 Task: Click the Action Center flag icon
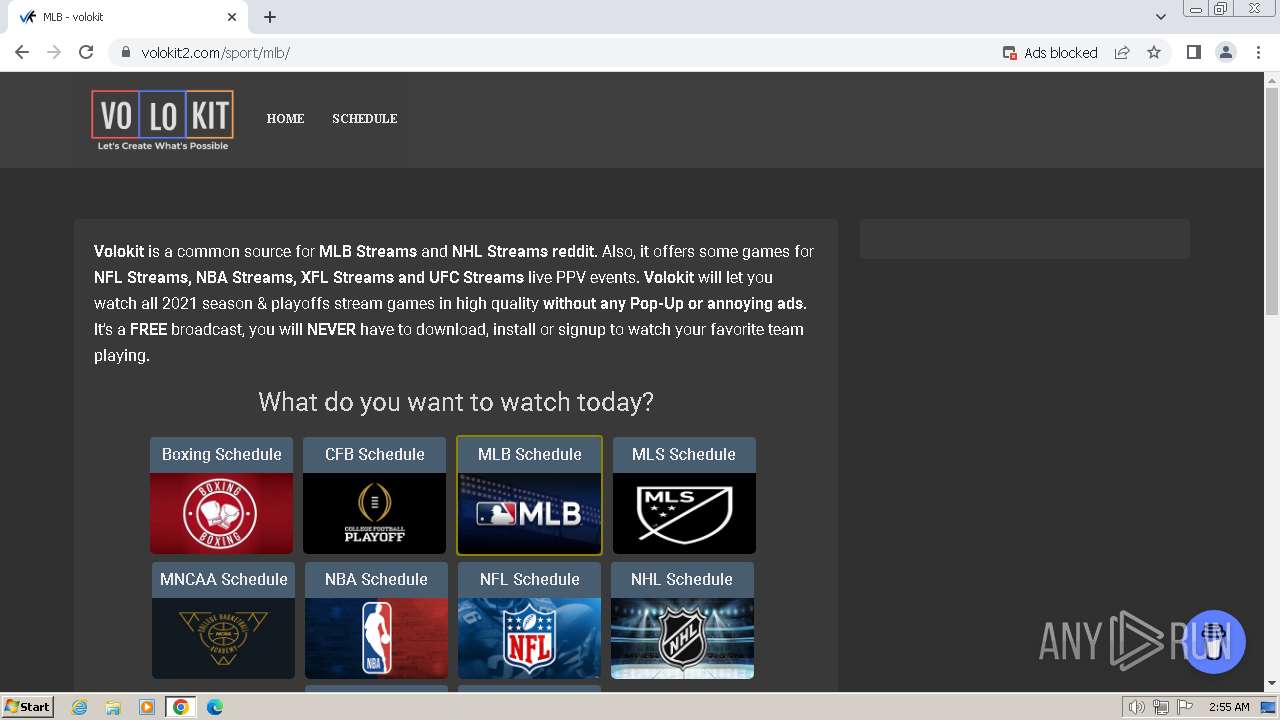click(1185, 707)
